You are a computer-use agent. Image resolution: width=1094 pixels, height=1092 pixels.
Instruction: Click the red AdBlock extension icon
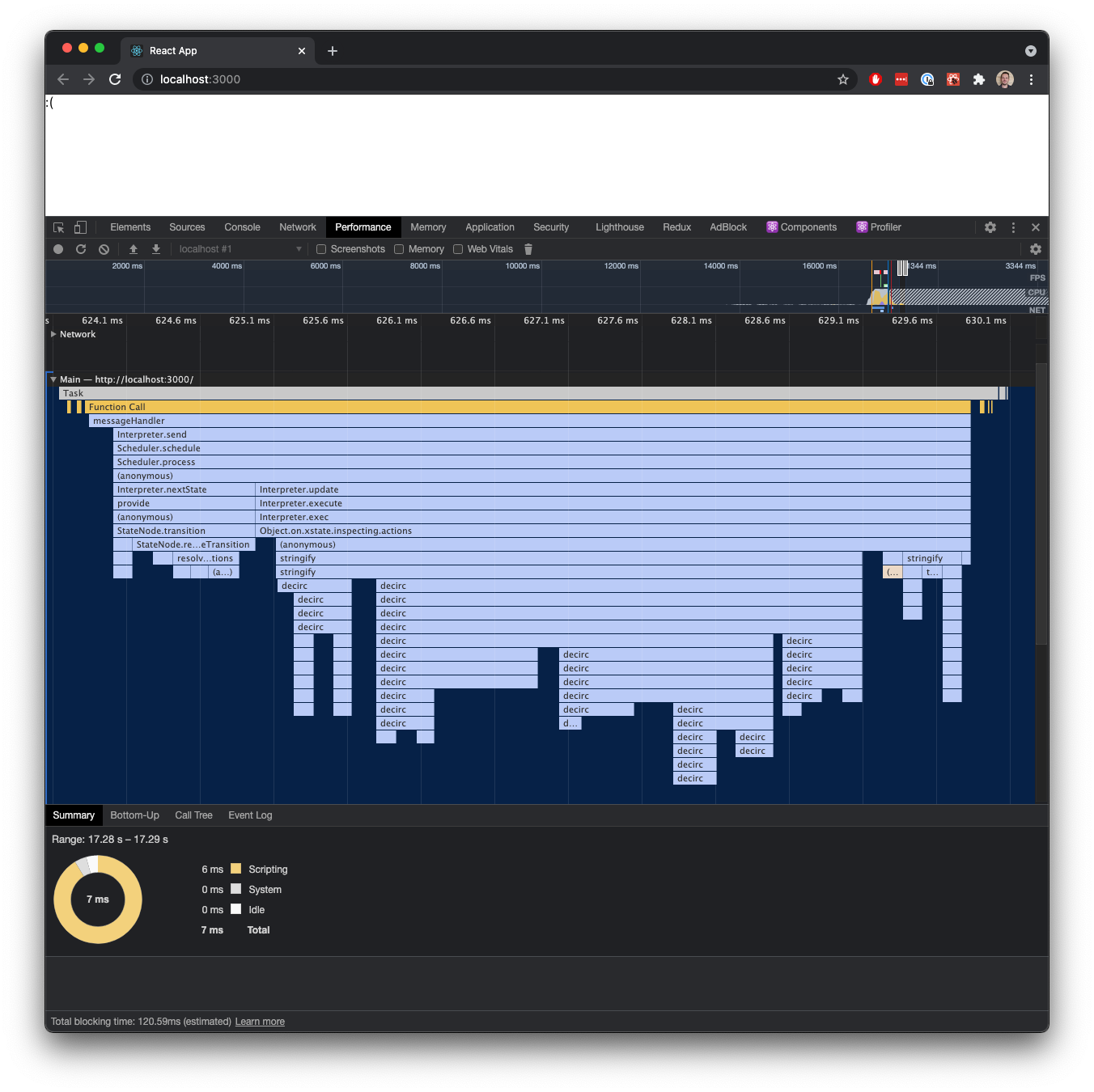[876, 79]
